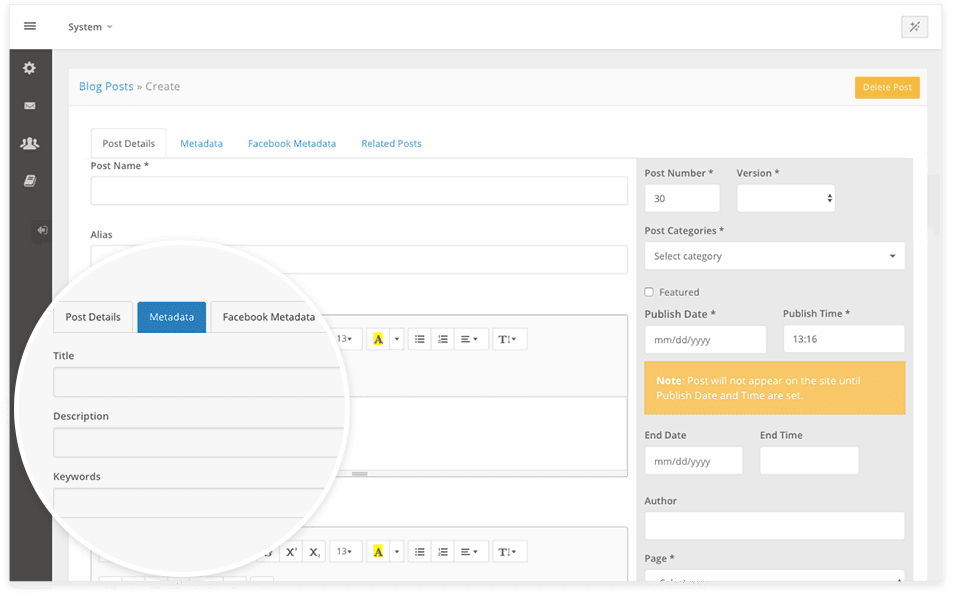
Task: Select the Facebook Metadata tab in top row
Action: (x=292, y=144)
